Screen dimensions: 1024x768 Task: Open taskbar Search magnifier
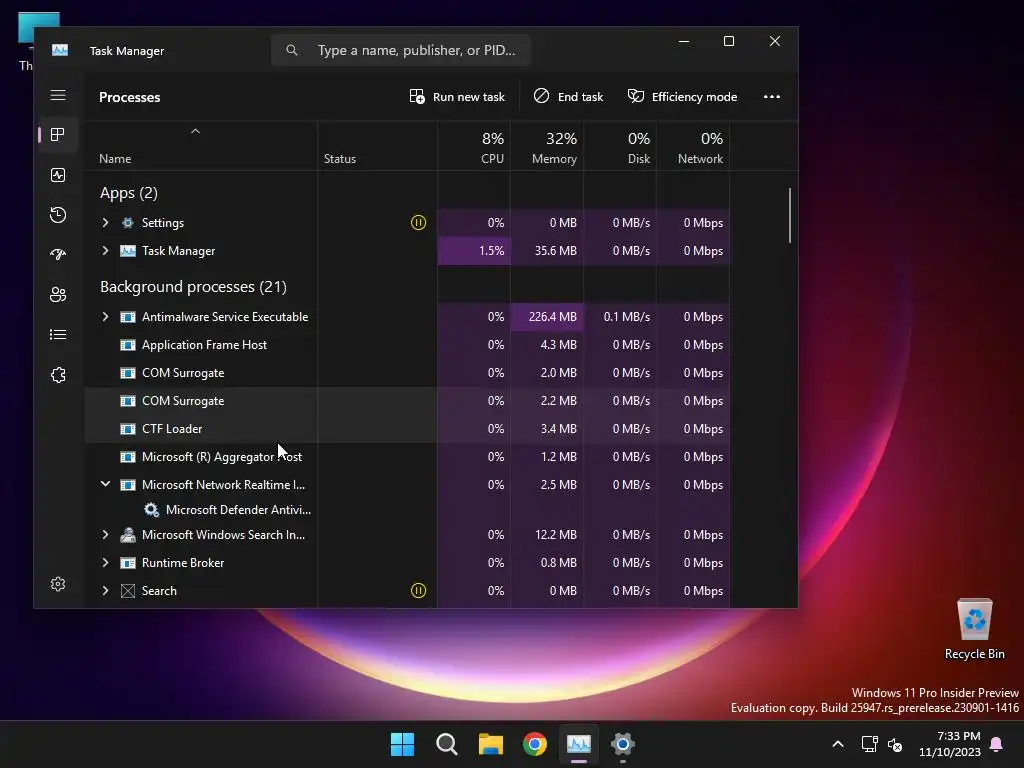[447, 744]
